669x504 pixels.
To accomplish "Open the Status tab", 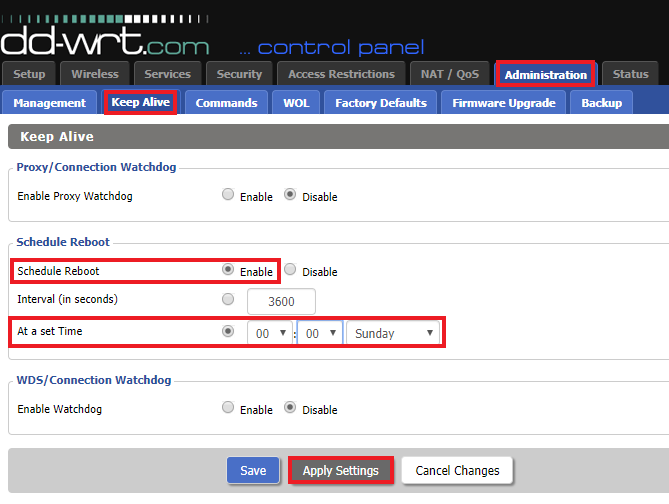I will 630,74.
